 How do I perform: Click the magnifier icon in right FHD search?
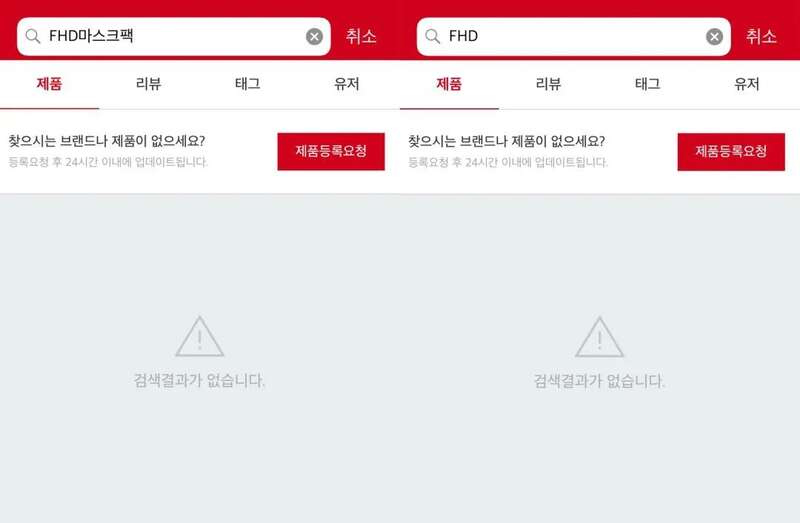(x=433, y=36)
